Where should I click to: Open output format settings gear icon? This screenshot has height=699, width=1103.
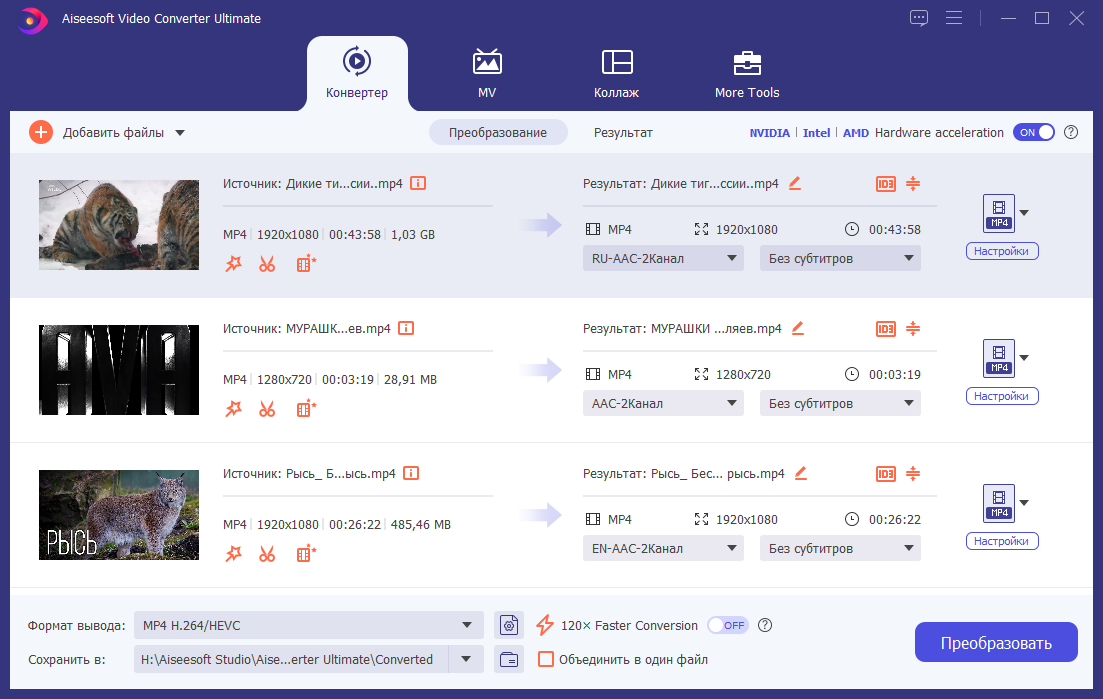[510, 626]
